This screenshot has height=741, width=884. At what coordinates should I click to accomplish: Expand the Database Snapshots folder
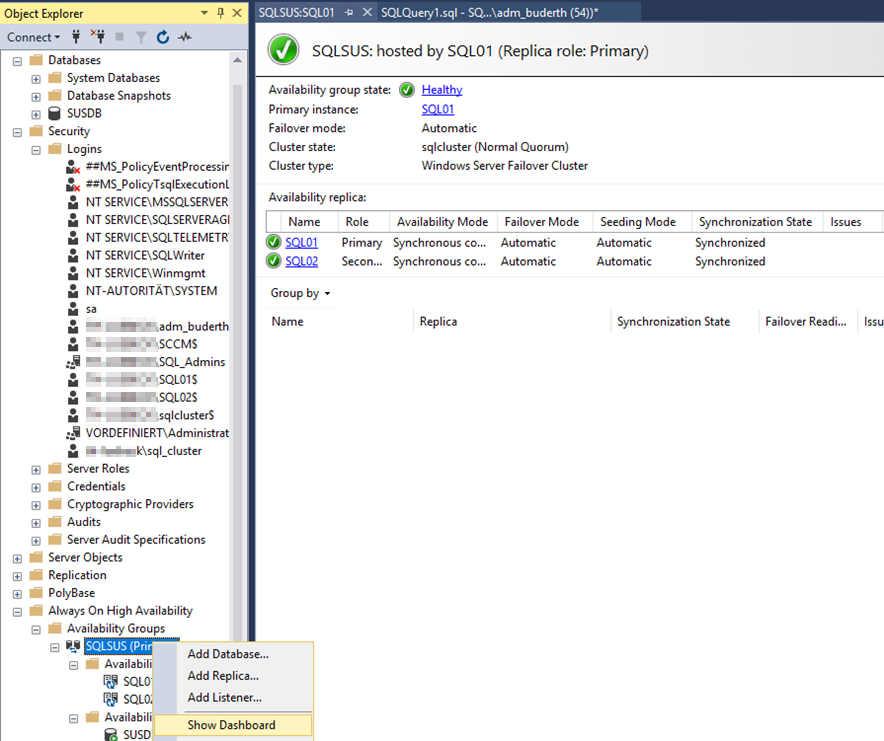point(36,96)
